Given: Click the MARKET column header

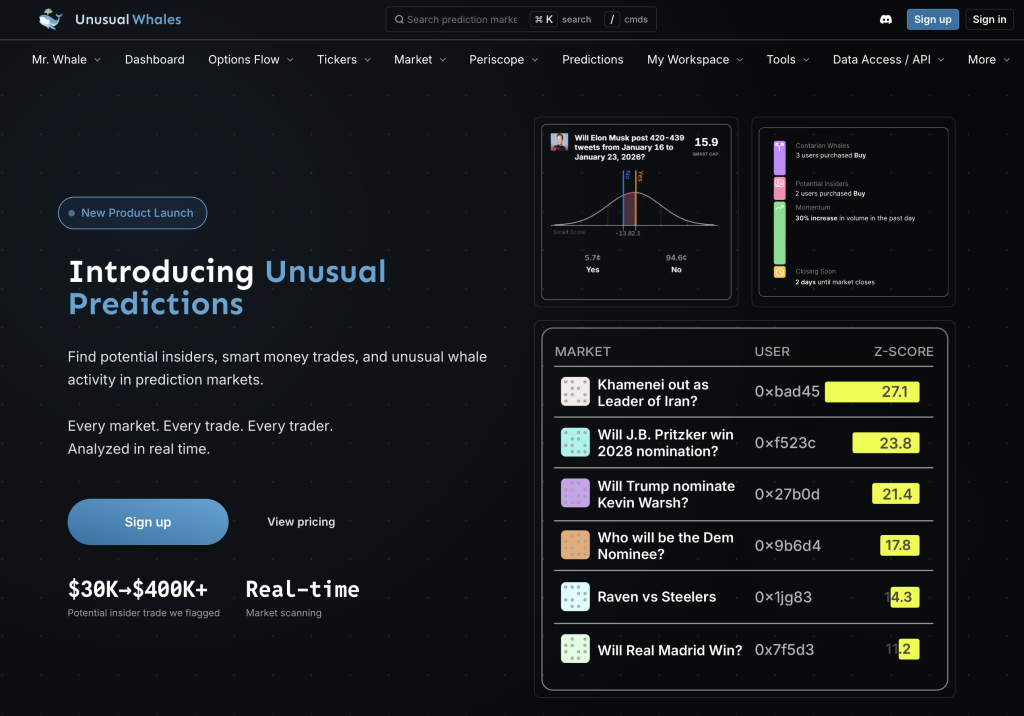Looking at the screenshot, I should (x=583, y=351).
